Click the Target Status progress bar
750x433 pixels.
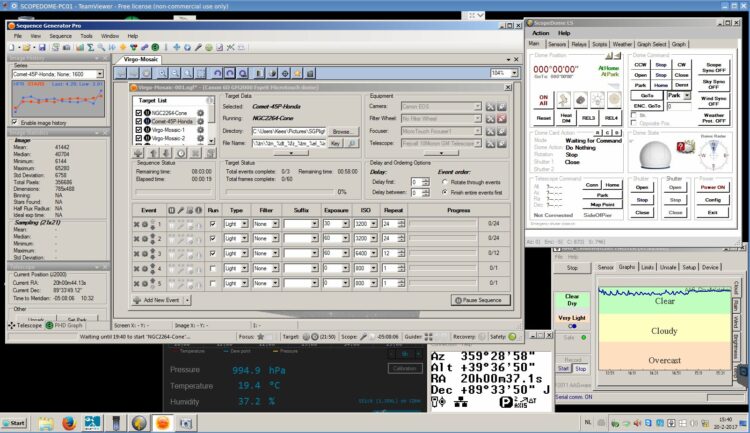pos(280,192)
